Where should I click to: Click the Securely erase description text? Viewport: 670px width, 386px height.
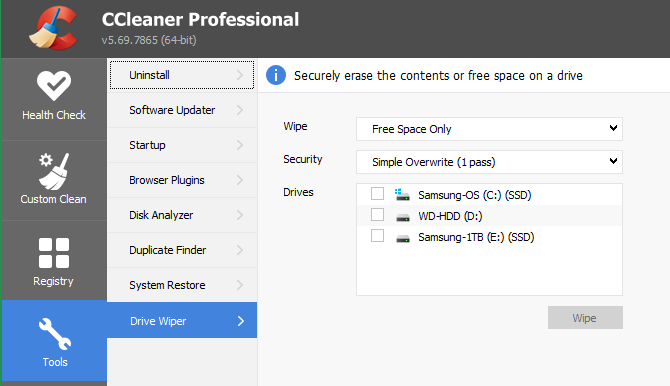[x=438, y=76]
